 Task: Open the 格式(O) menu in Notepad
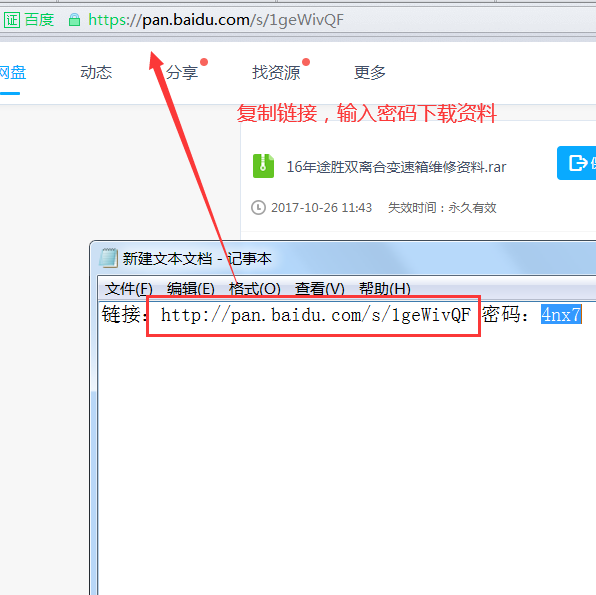coord(254,289)
